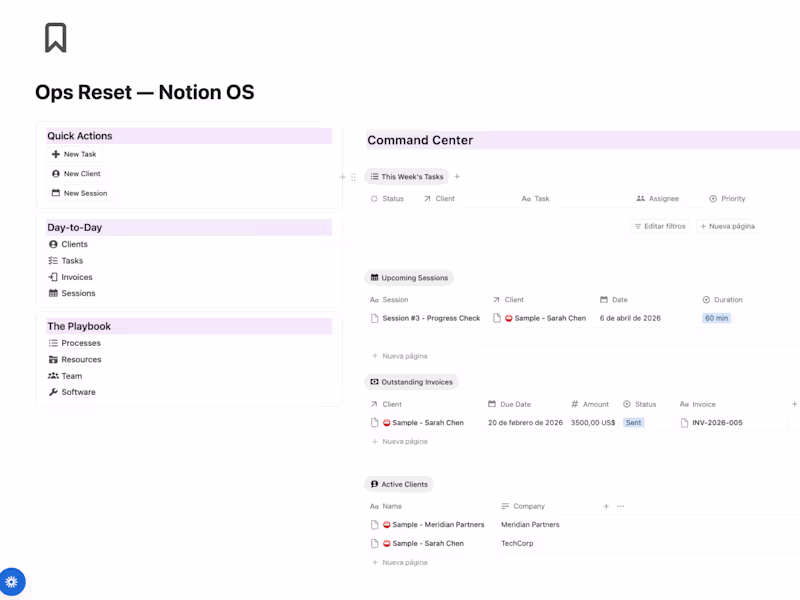Click Nueva página button beside Editar filtros
Screen dimensions: 800x600
[728, 226]
